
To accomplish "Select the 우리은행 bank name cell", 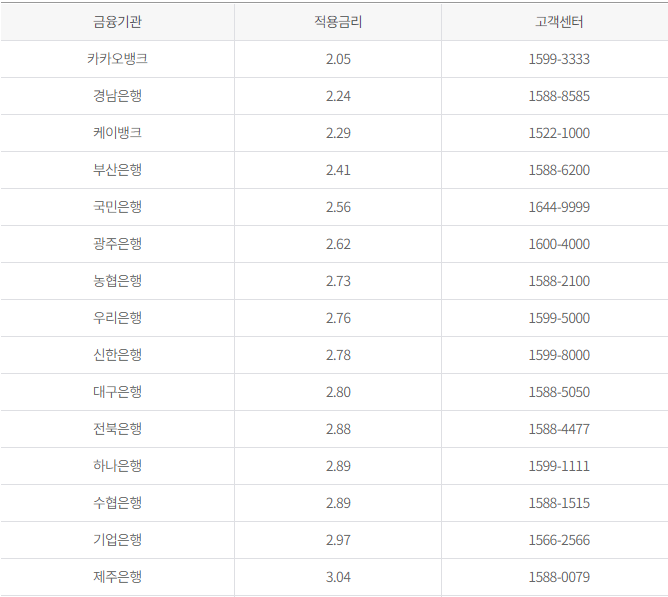I will click(117, 318).
